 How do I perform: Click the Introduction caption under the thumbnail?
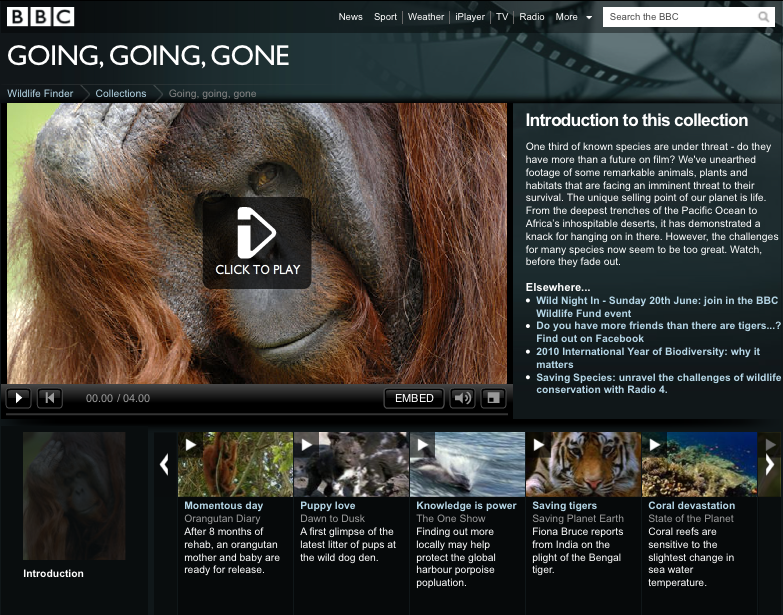click(x=53, y=574)
